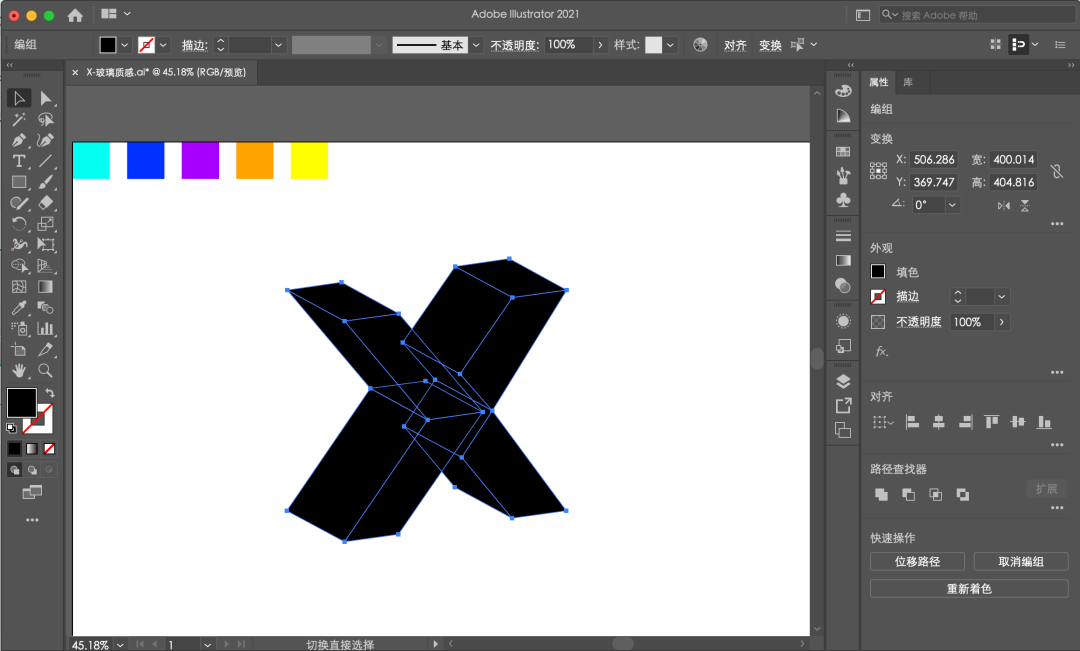Select the Zoom tool
The image size is (1080, 651).
click(x=45, y=371)
